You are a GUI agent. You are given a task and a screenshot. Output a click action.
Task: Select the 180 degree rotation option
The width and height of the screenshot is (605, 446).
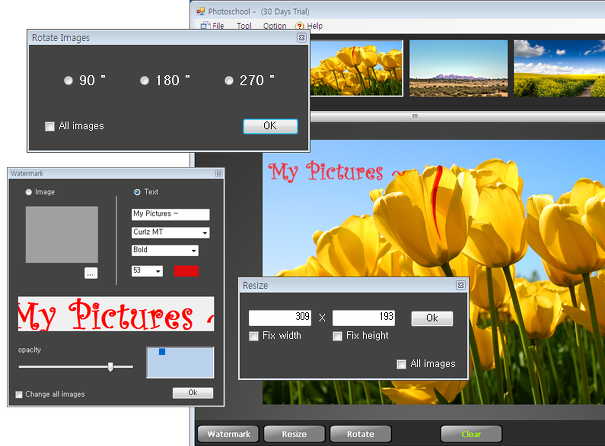[x=144, y=80]
